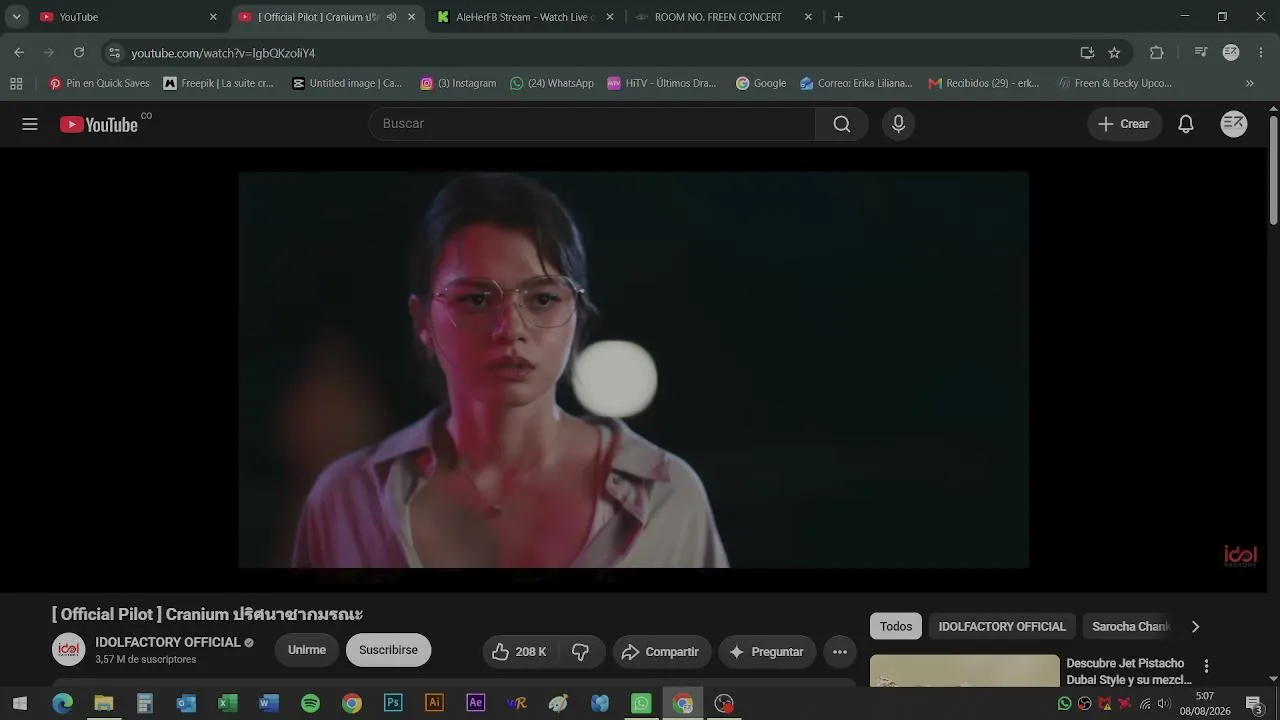1280x720 pixels.
Task: Click the address bar URL
Action: click(x=223, y=53)
